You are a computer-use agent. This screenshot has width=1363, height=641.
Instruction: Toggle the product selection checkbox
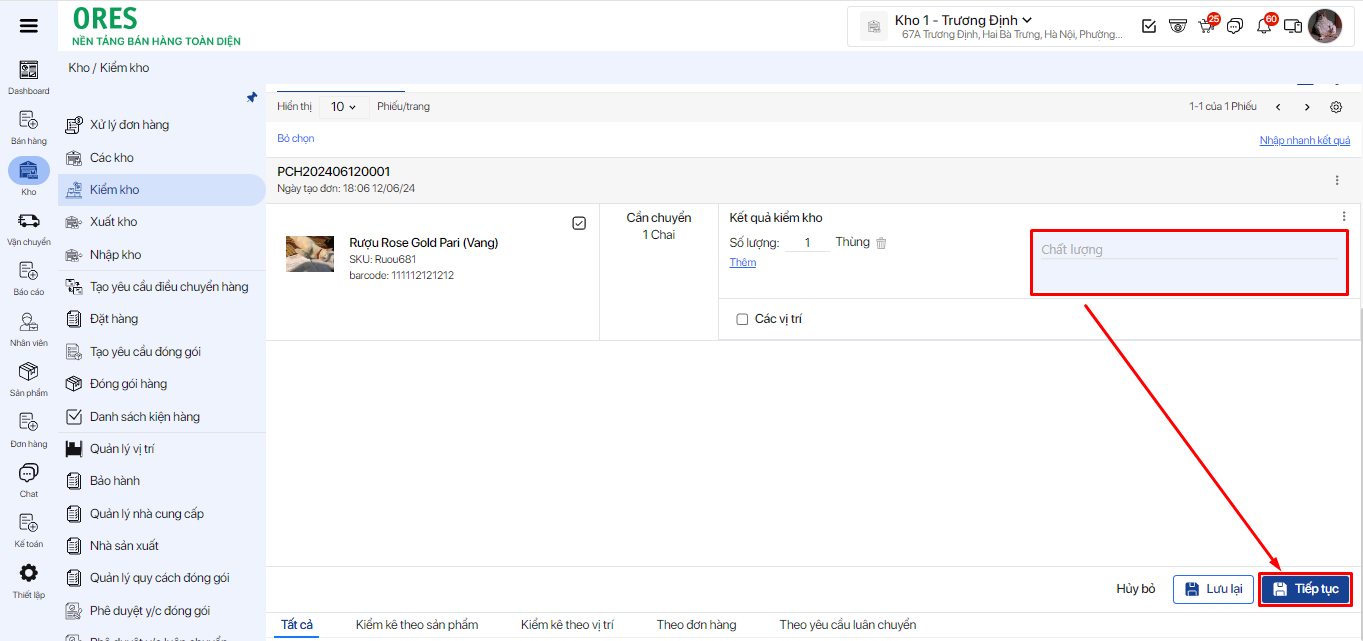[579, 223]
